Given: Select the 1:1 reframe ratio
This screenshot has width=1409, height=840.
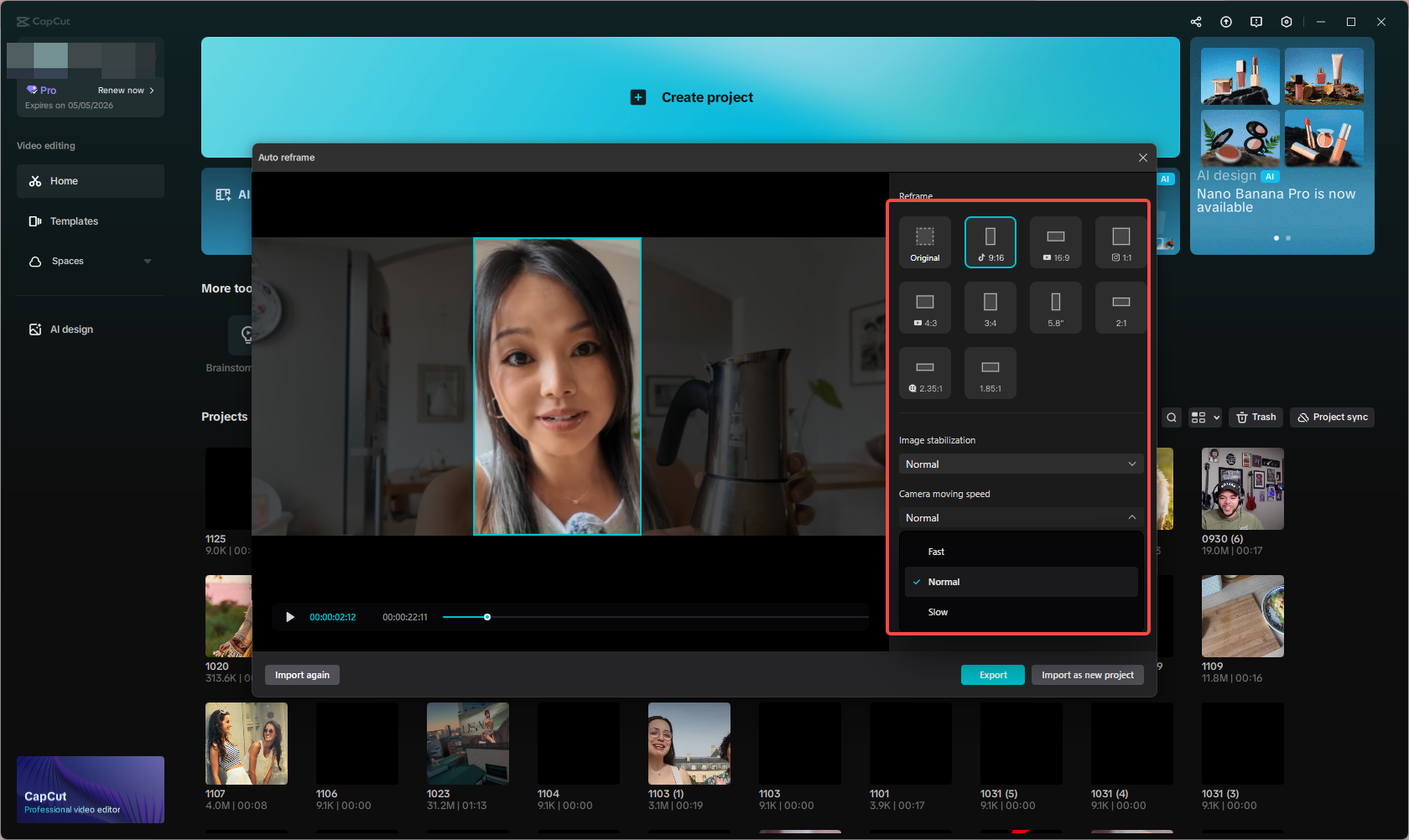Looking at the screenshot, I should click(x=1120, y=242).
